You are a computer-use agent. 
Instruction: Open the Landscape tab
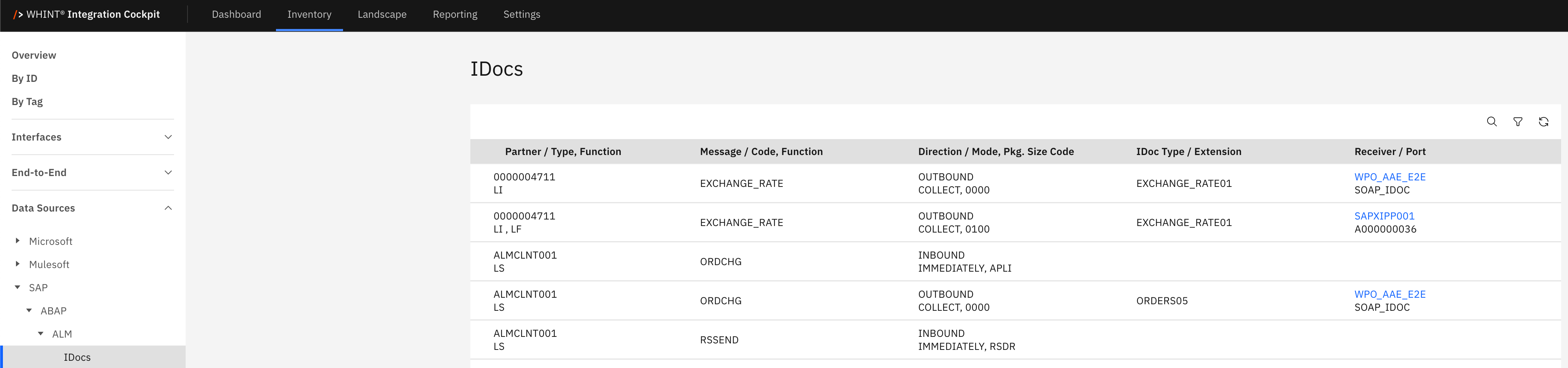(381, 14)
